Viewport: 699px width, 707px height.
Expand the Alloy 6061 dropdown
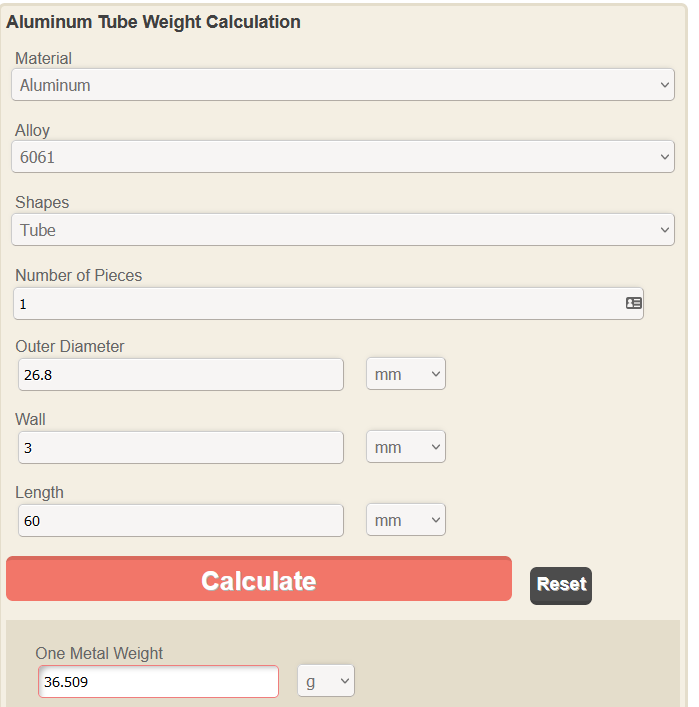click(343, 157)
